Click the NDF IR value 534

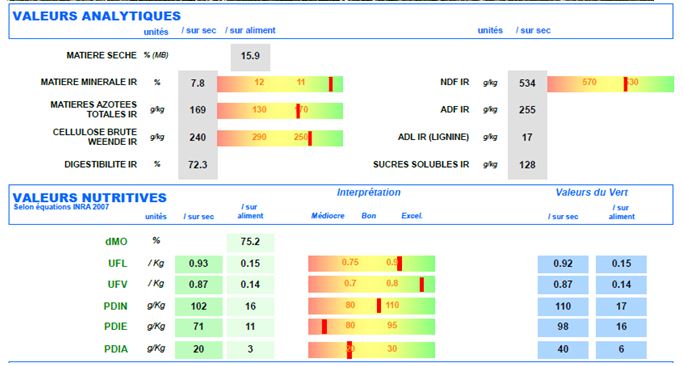pyautogui.click(x=527, y=83)
